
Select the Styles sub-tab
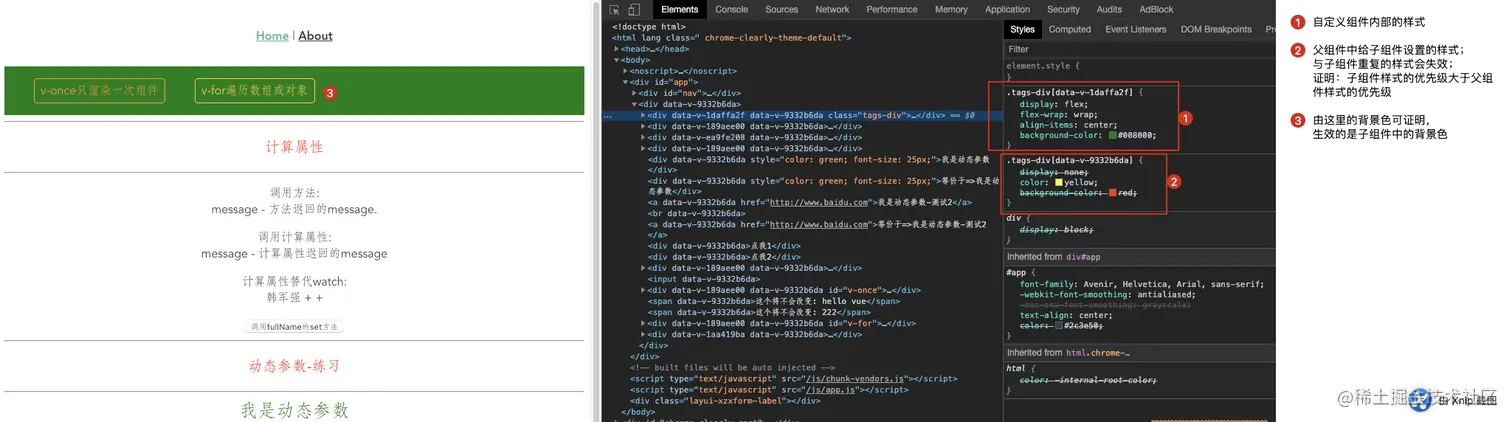pyautogui.click(x=1022, y=30)
